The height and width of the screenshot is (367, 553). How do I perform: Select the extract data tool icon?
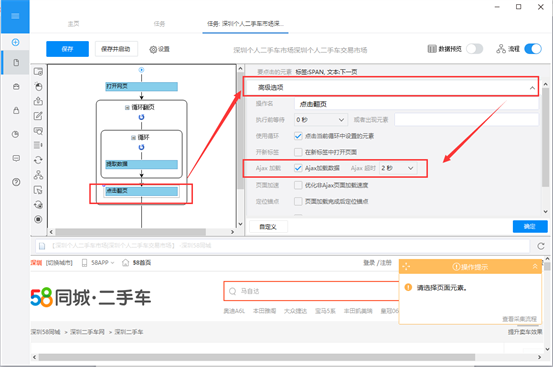38,101
